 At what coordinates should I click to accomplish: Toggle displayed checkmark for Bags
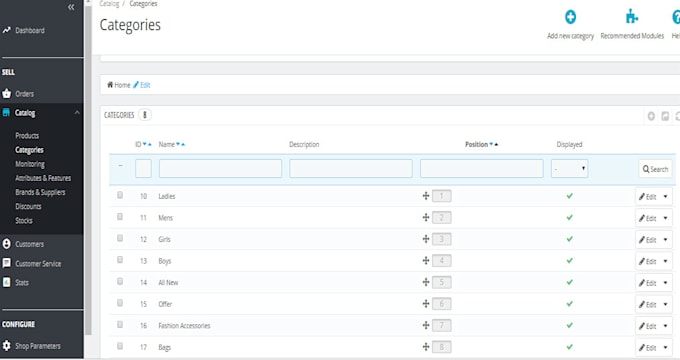pyautogui.click(x=569, y=347)
